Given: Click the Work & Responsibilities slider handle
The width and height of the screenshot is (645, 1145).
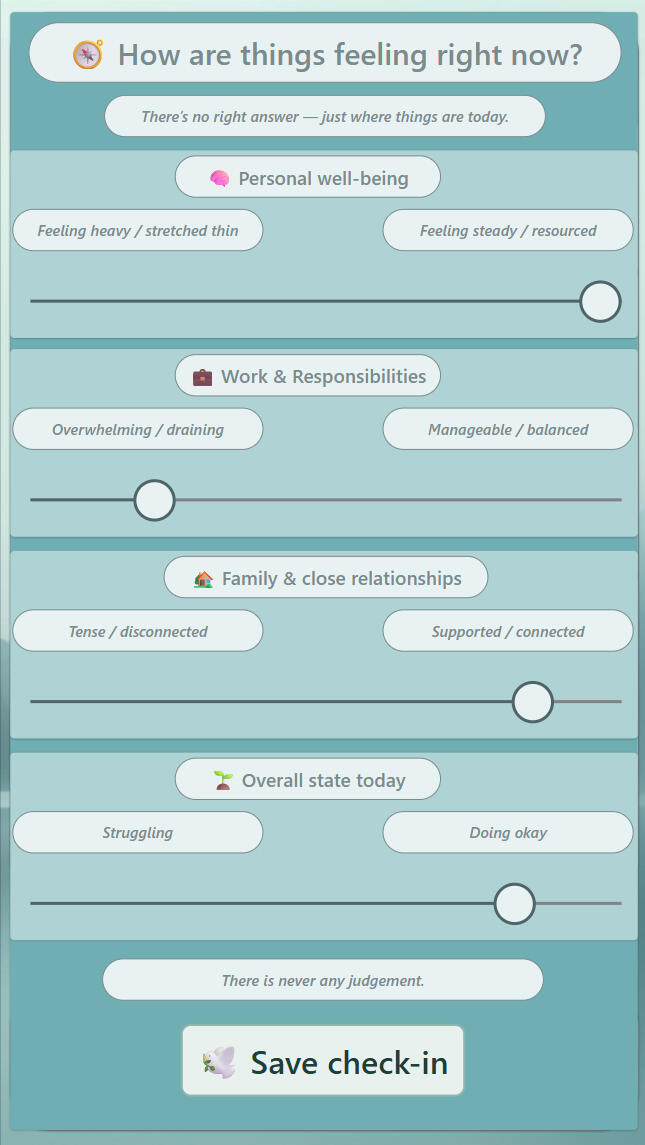Looking at the screenshot, I should click(x=153, y=499).
